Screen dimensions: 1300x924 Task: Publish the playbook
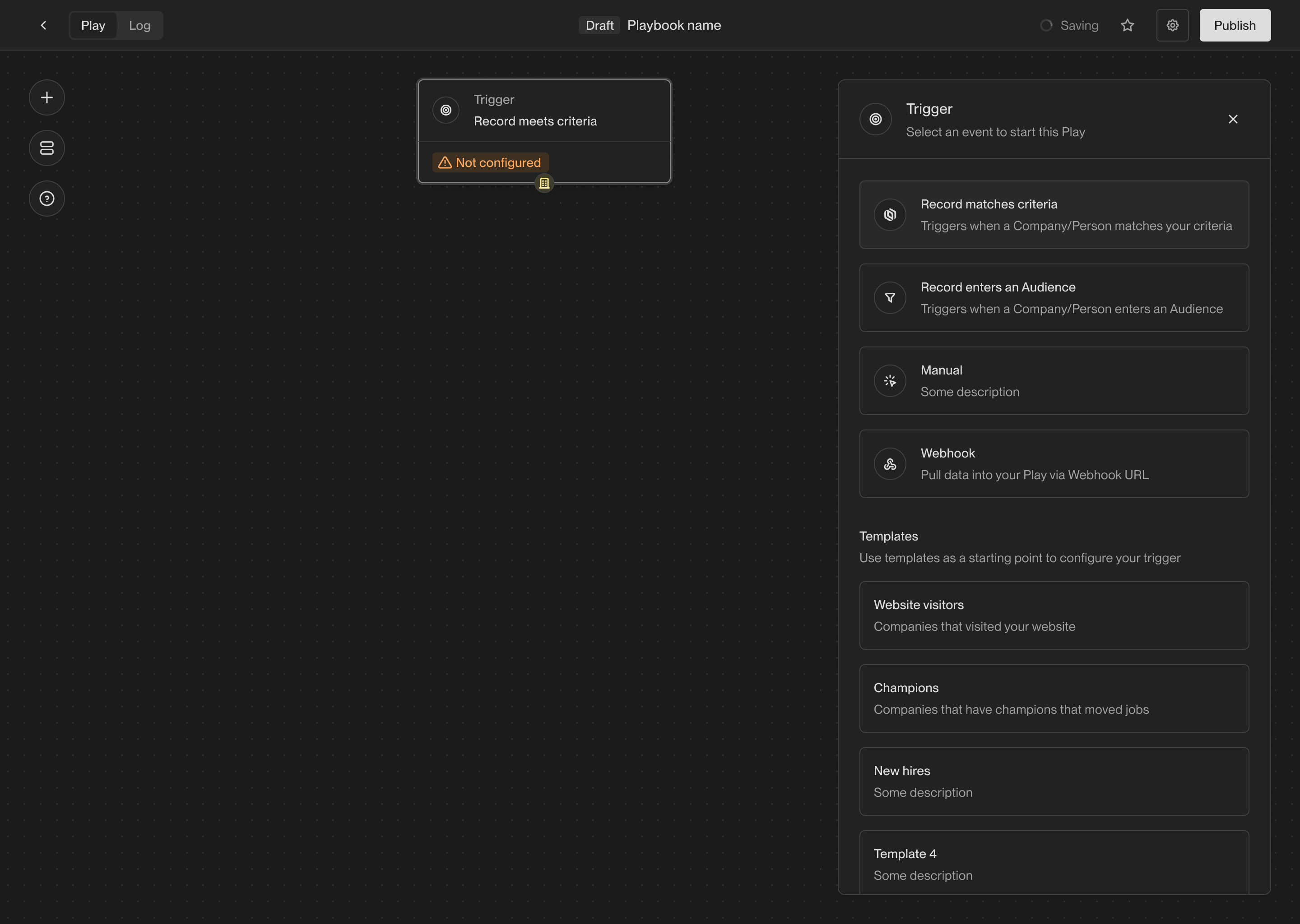coord(1235,26)
